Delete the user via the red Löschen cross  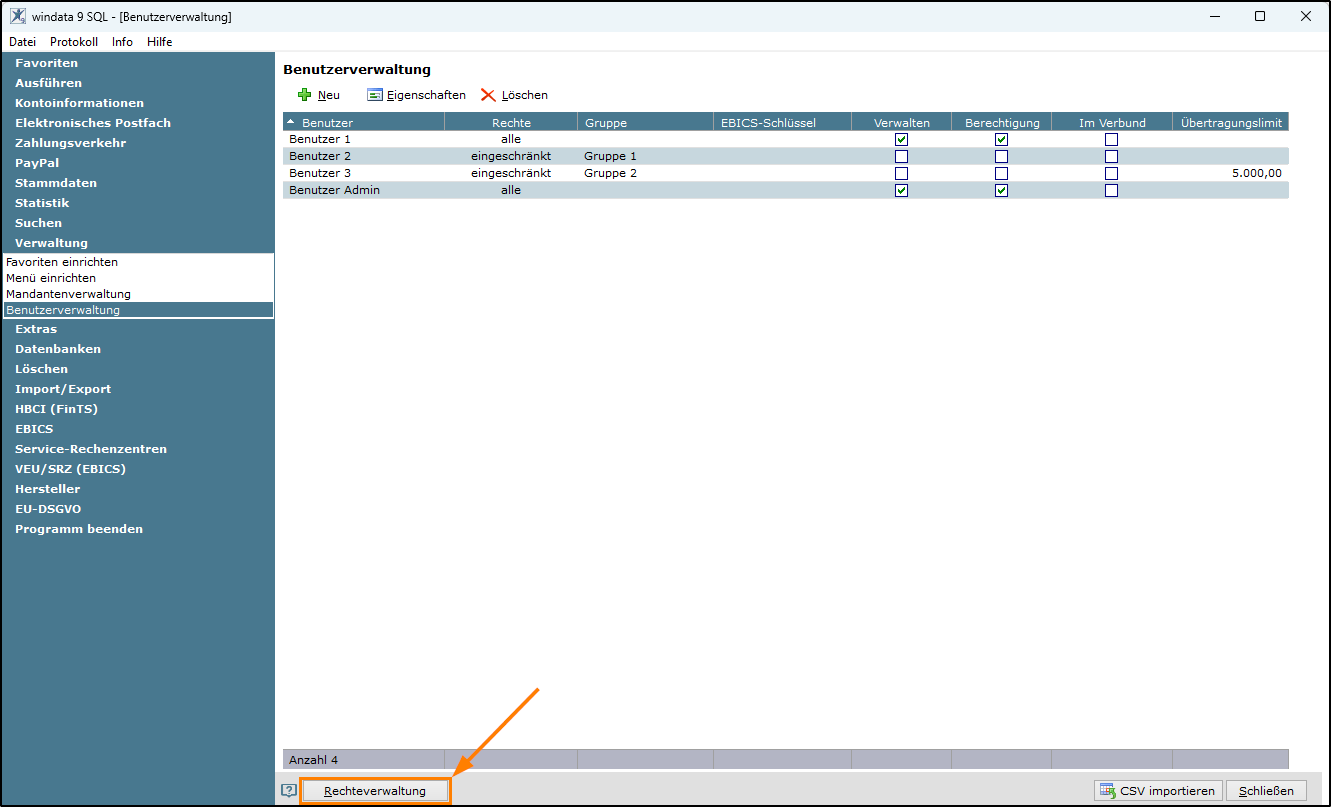(x=514, y=95)
